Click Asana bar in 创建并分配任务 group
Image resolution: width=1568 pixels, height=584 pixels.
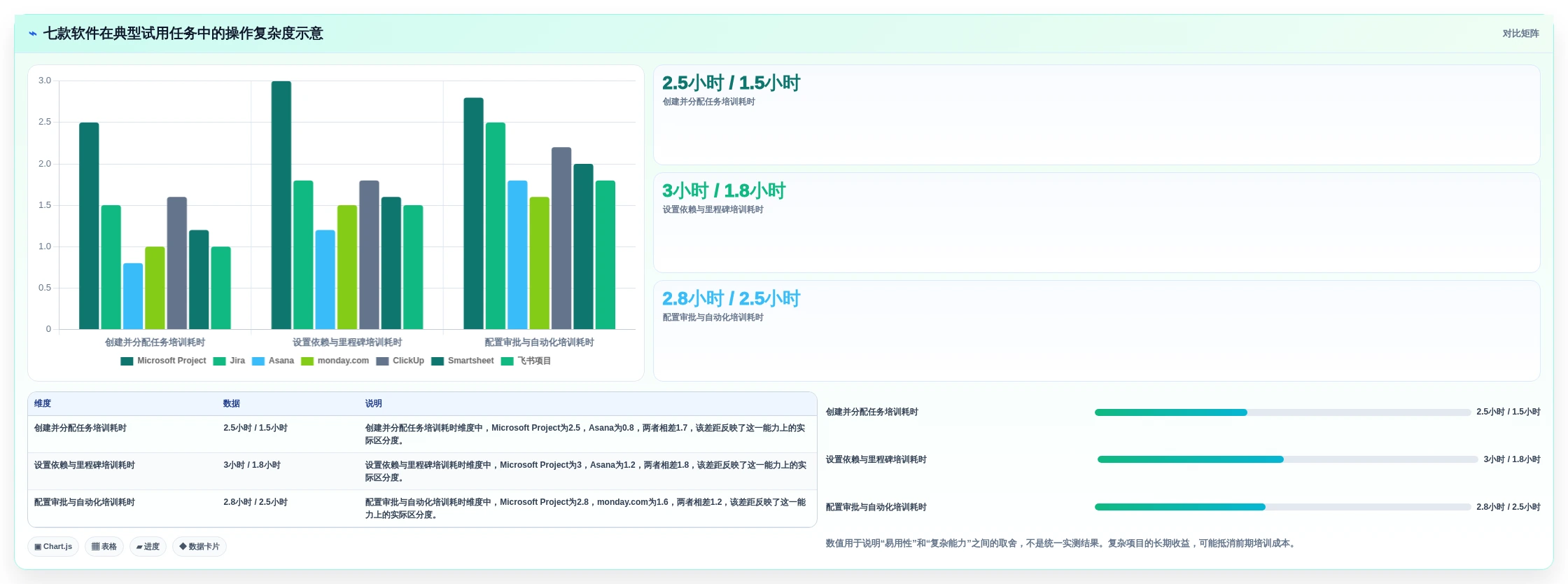point(133,296)
